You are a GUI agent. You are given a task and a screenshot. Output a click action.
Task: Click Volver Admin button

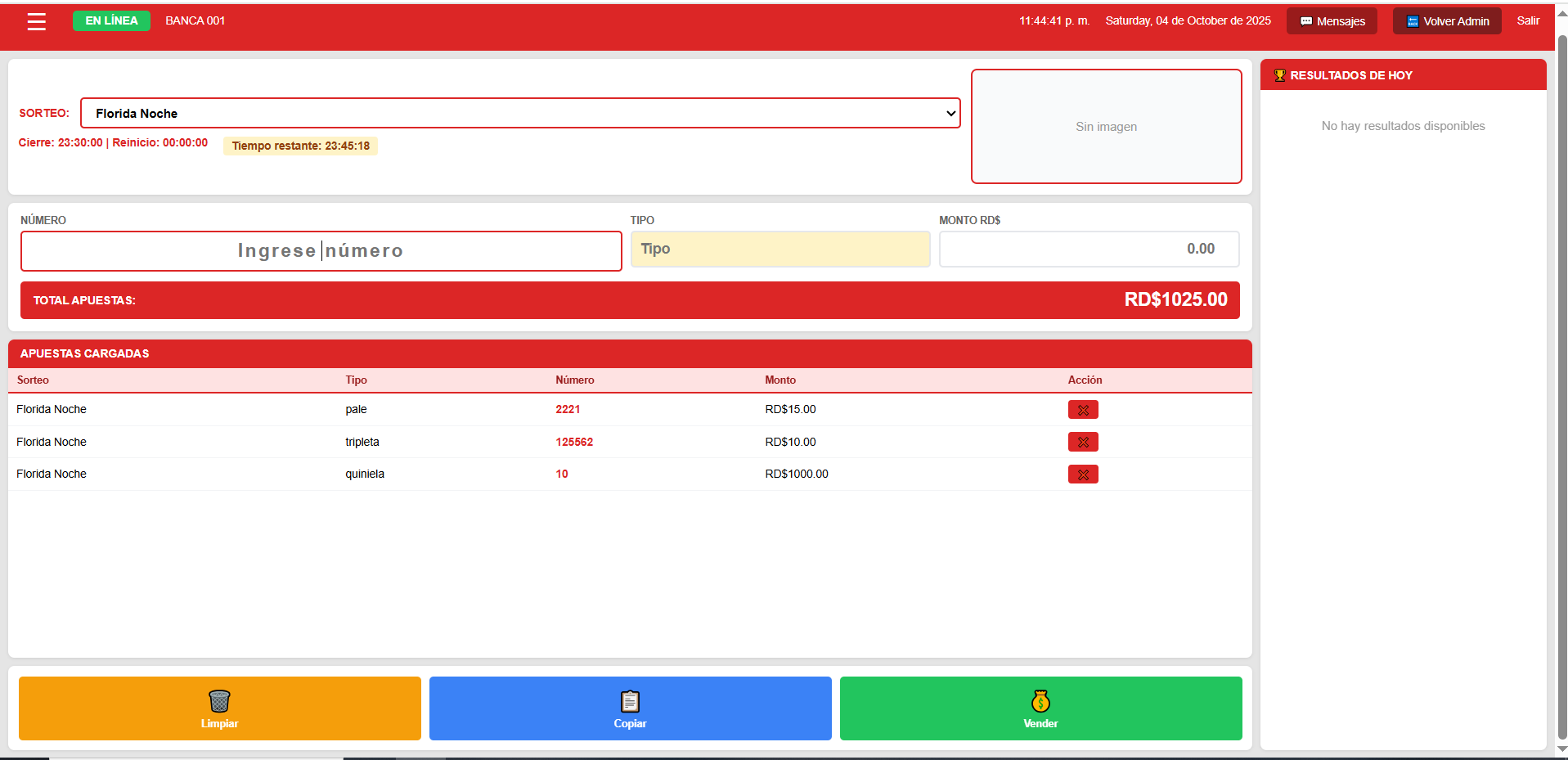(1447, 21)
